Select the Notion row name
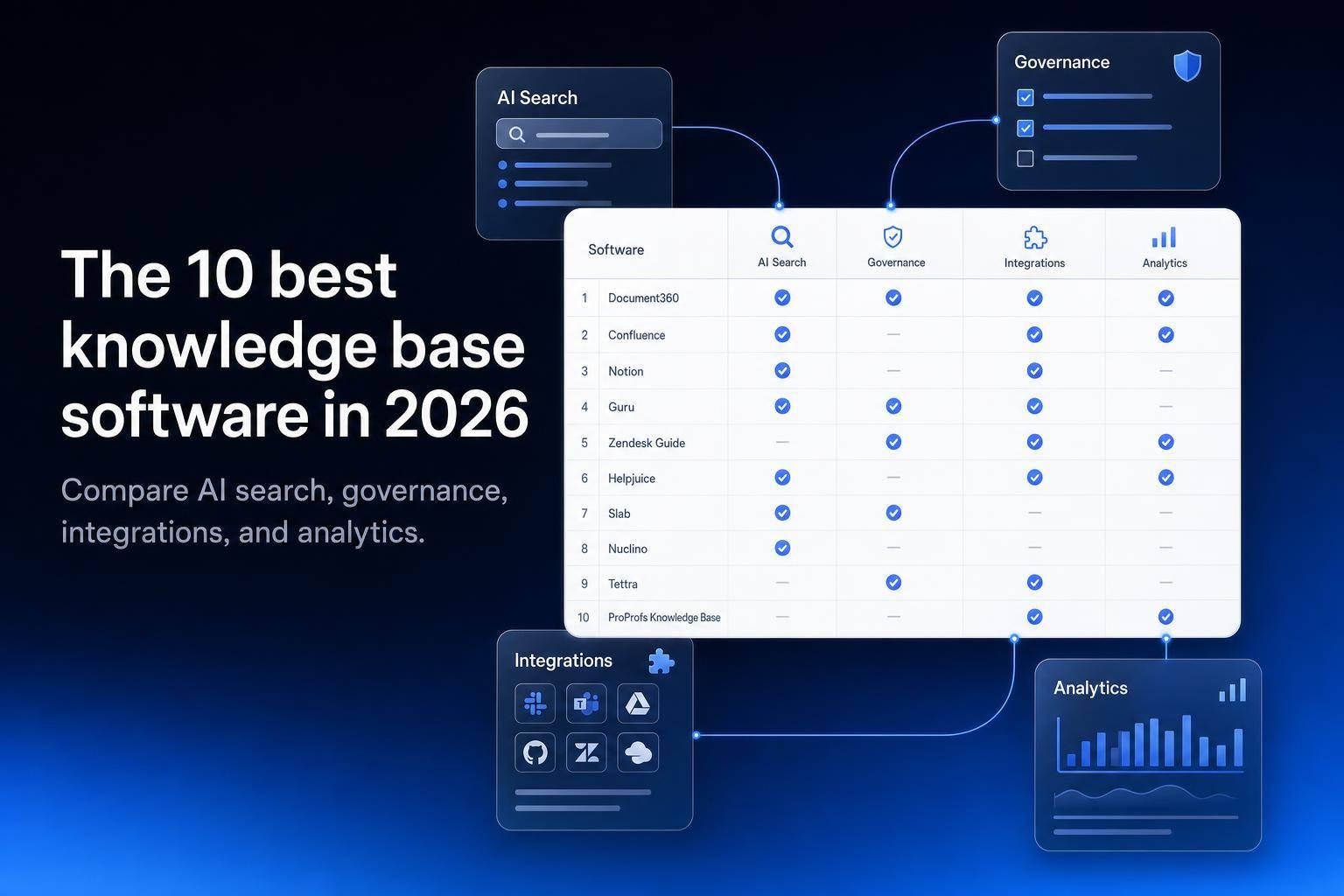Image resolution: width=1344 pixels, height=896 pixels. click(626, 371)
